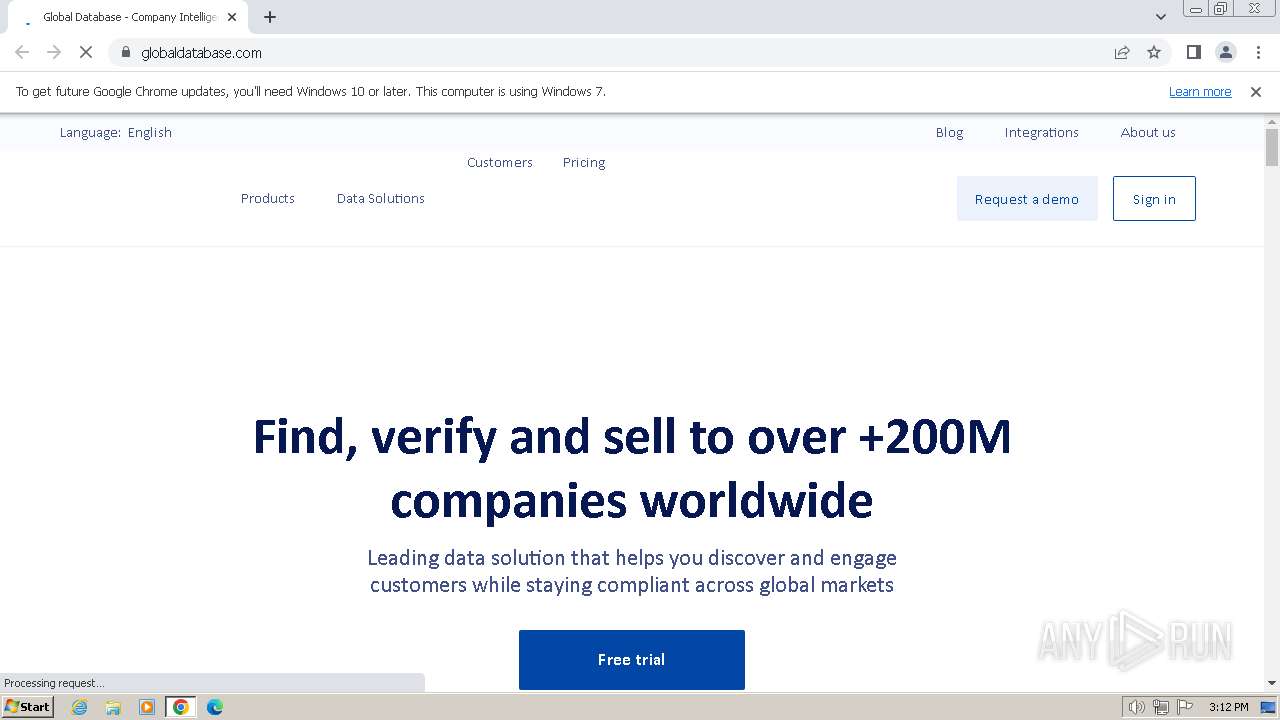
Task: Bookmark this tab with the star icon
Action: [1154, 52]
